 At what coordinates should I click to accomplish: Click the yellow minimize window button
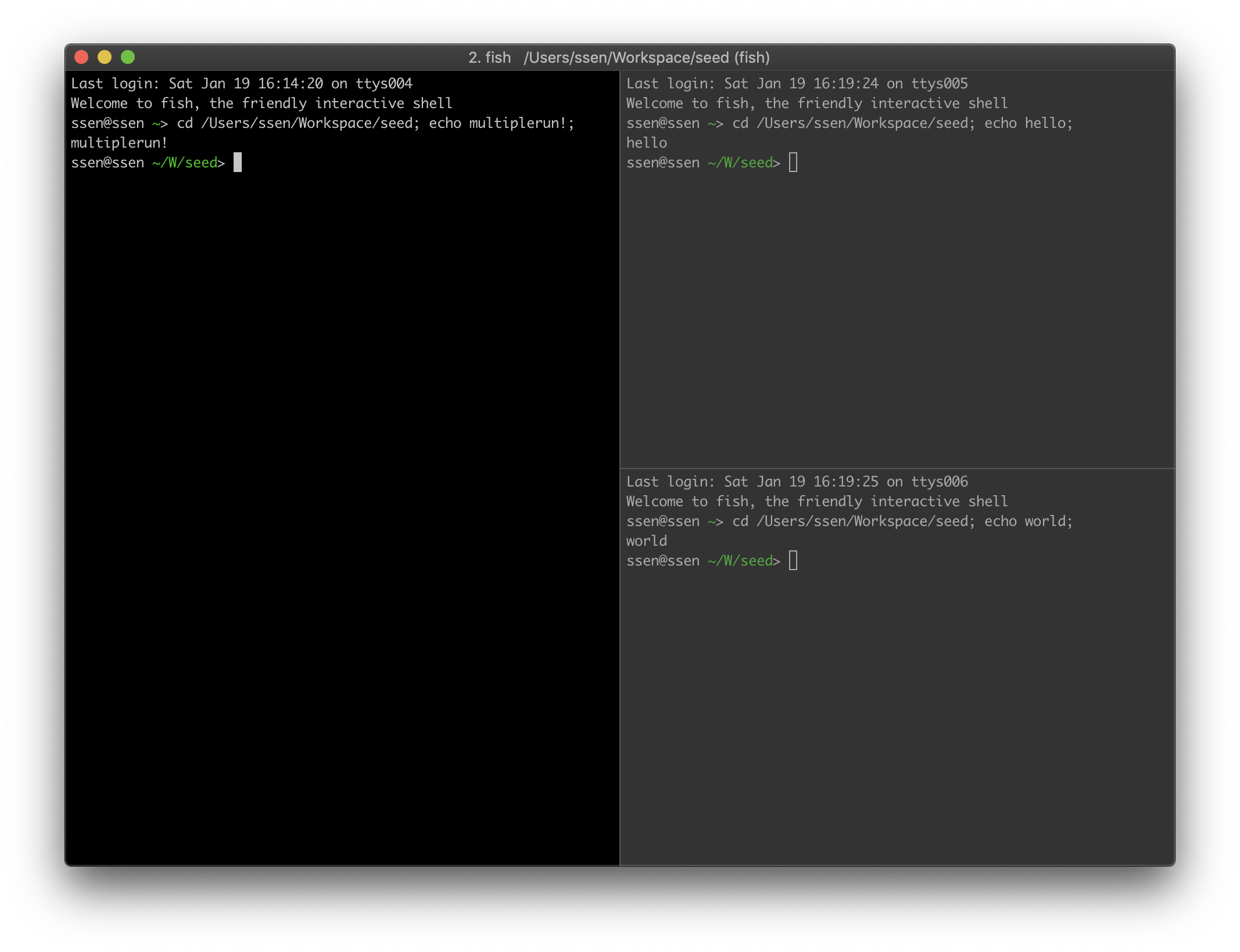coord(105,57)
